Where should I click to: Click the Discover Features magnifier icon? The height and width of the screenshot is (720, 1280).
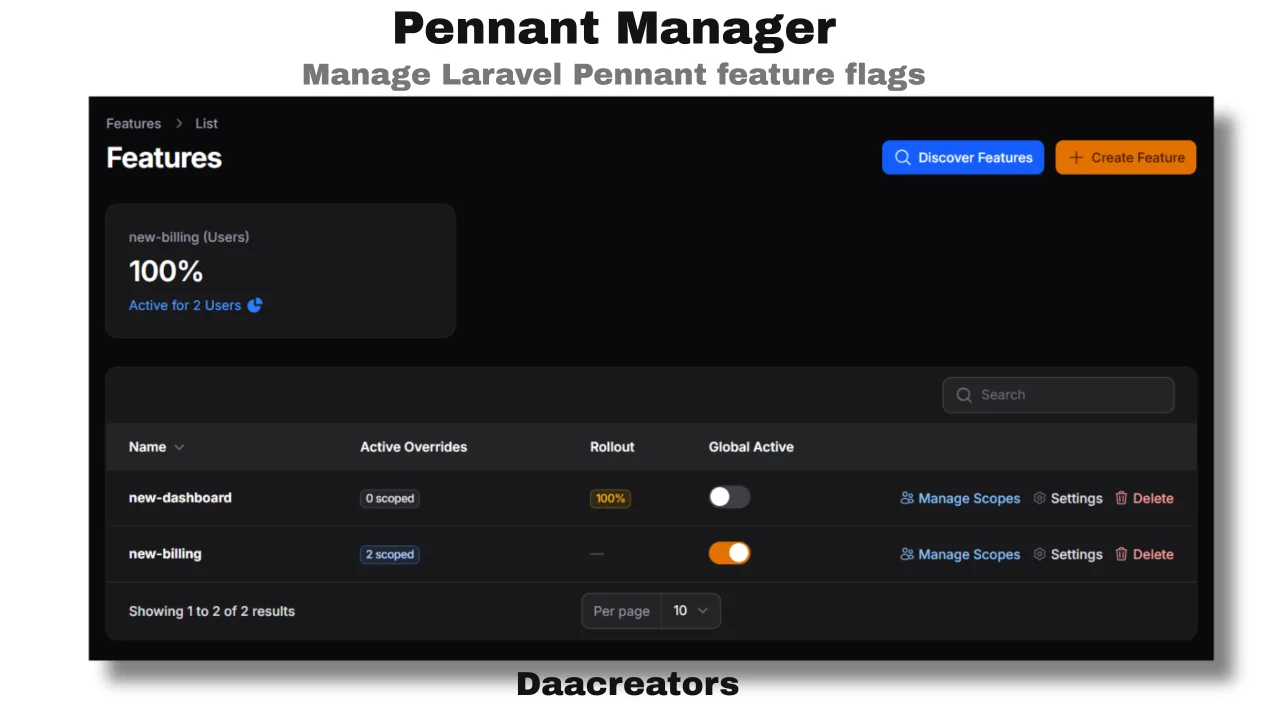(x=902, y=157)
